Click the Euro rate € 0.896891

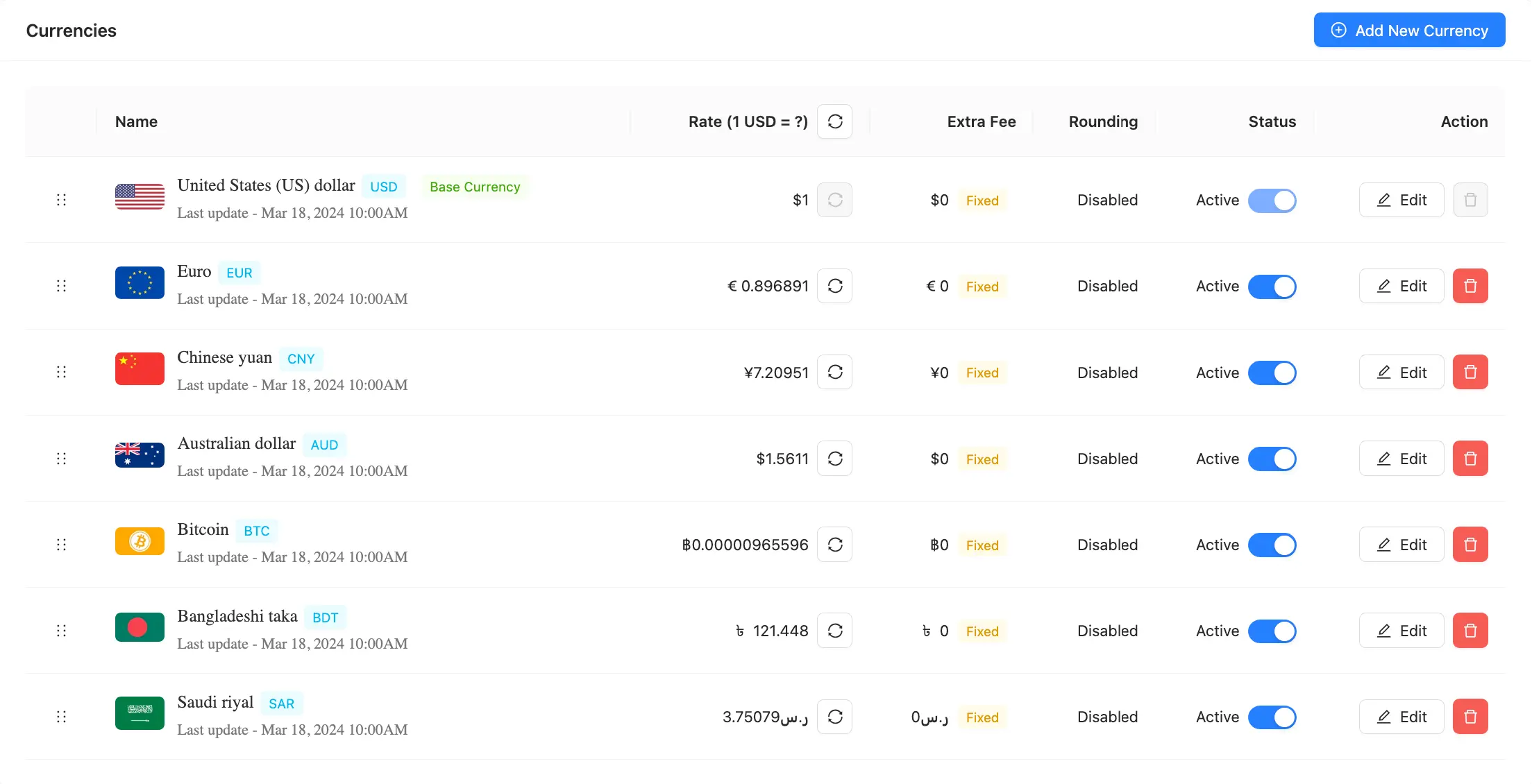tap(768, 286)
